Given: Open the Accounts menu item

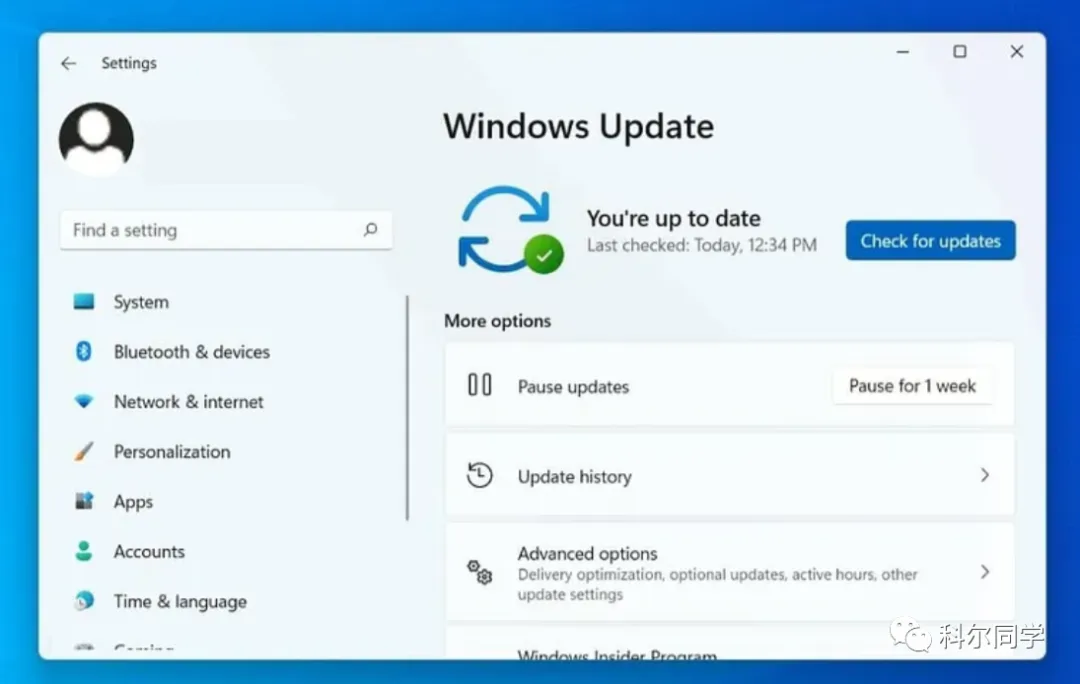Looking at the screenshot, I should click(149, 551).
